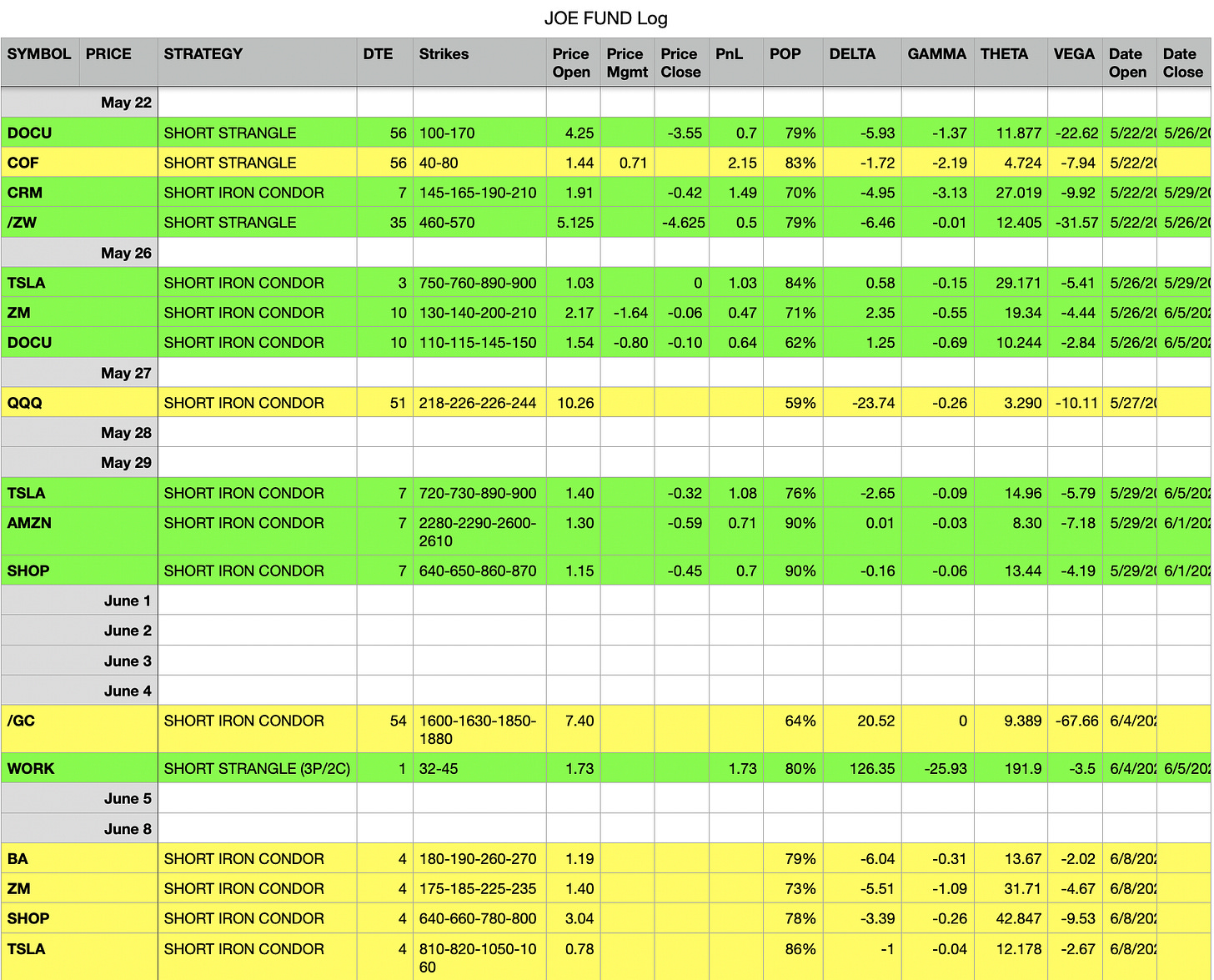
Task: Select the PnL column header
Action: coord(736,62)
